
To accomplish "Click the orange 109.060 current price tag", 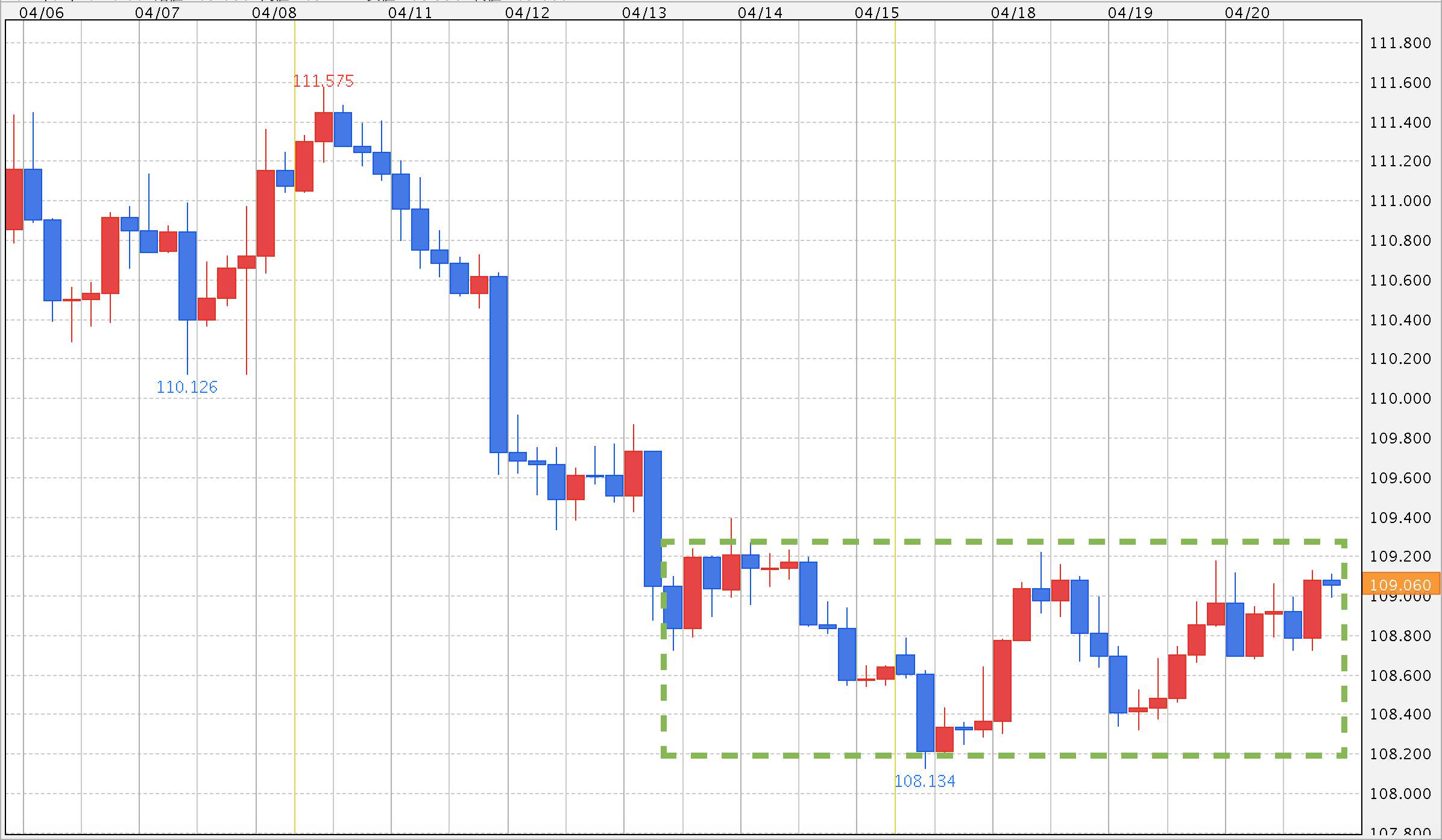I will point(1400,585).
